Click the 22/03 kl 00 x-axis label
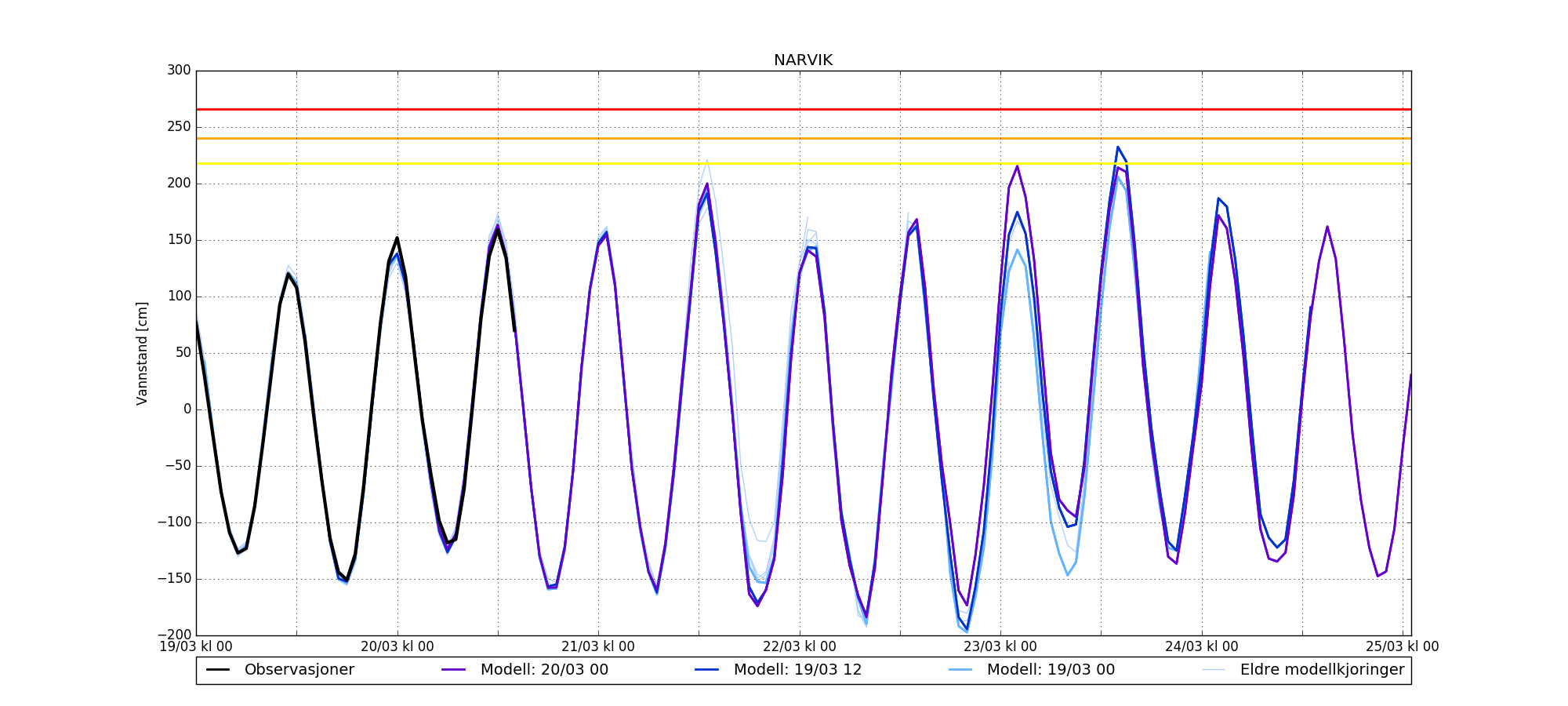 point(799,647)
